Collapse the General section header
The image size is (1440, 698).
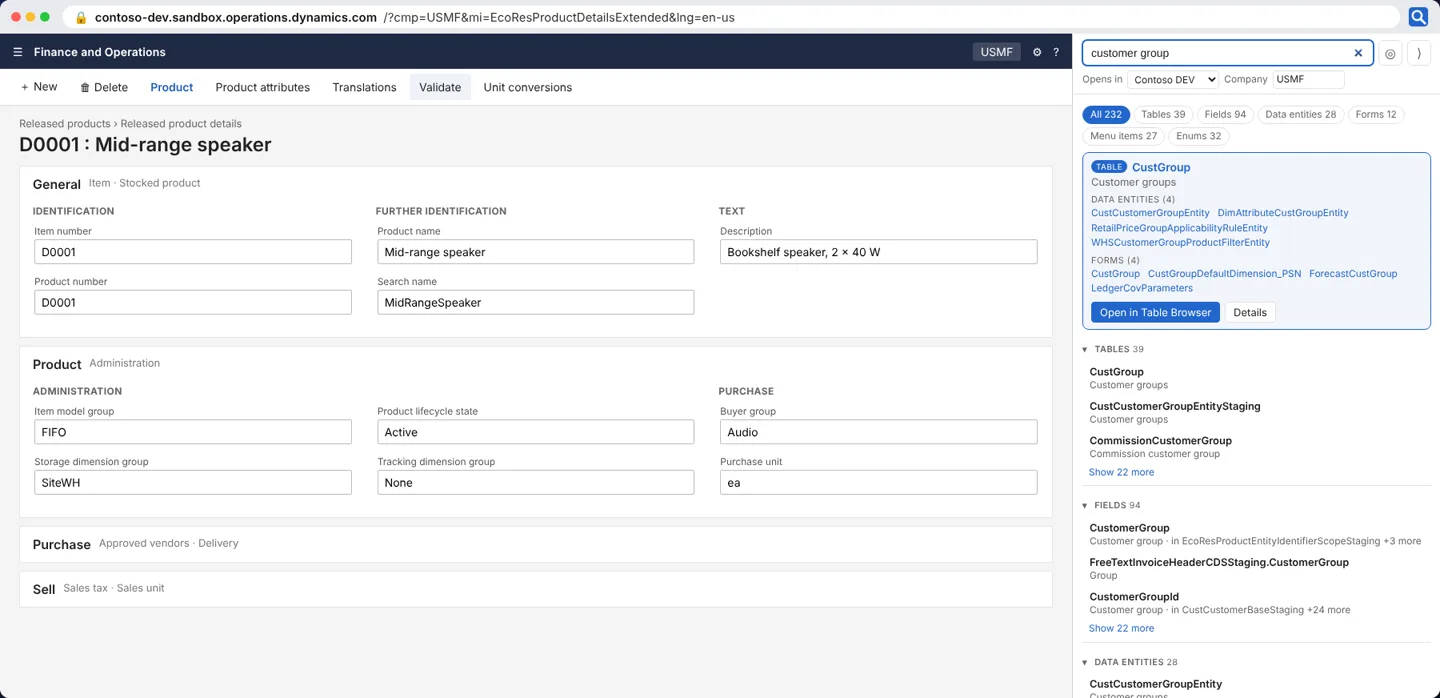(535, 184)
